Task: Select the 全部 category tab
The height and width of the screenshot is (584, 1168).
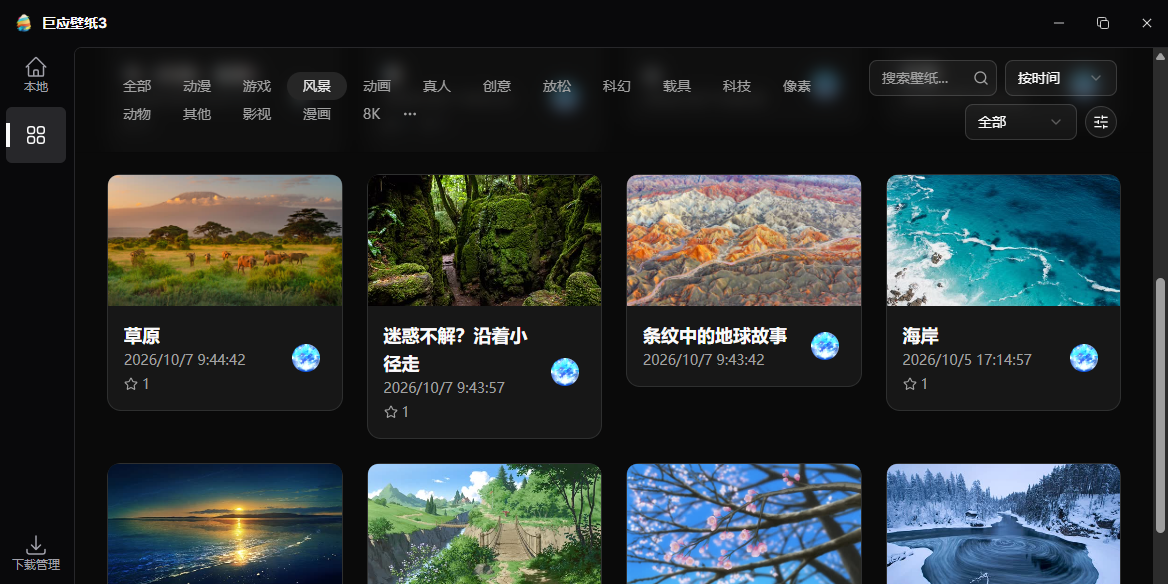Action: click(x=137, y=86)
